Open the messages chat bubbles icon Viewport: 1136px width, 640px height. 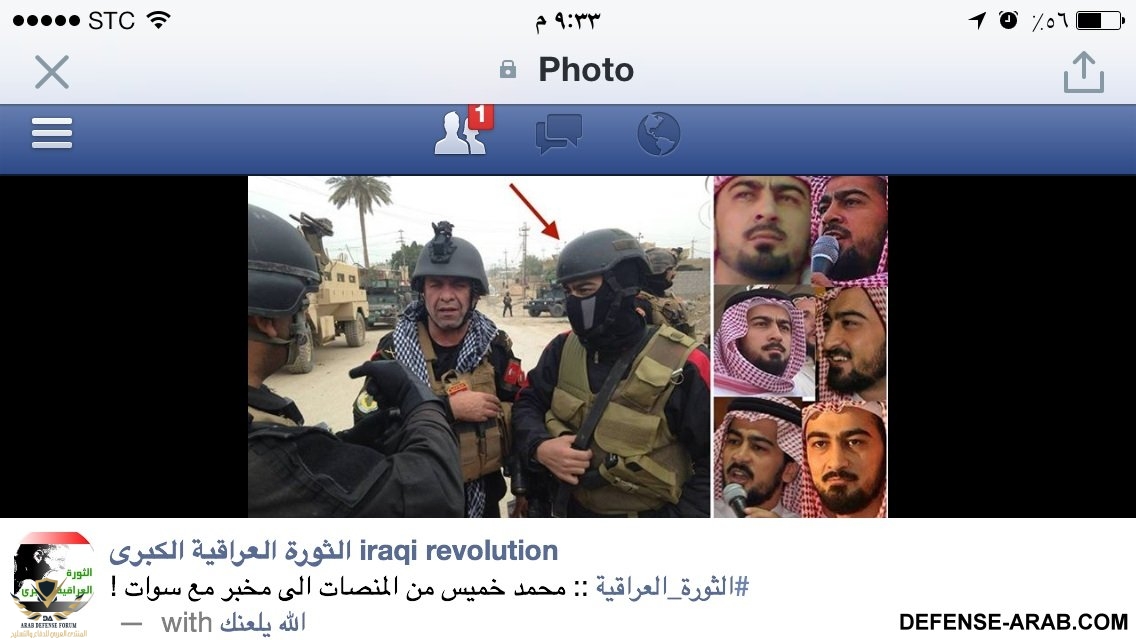pyautogui.click(x=558, y=133)
